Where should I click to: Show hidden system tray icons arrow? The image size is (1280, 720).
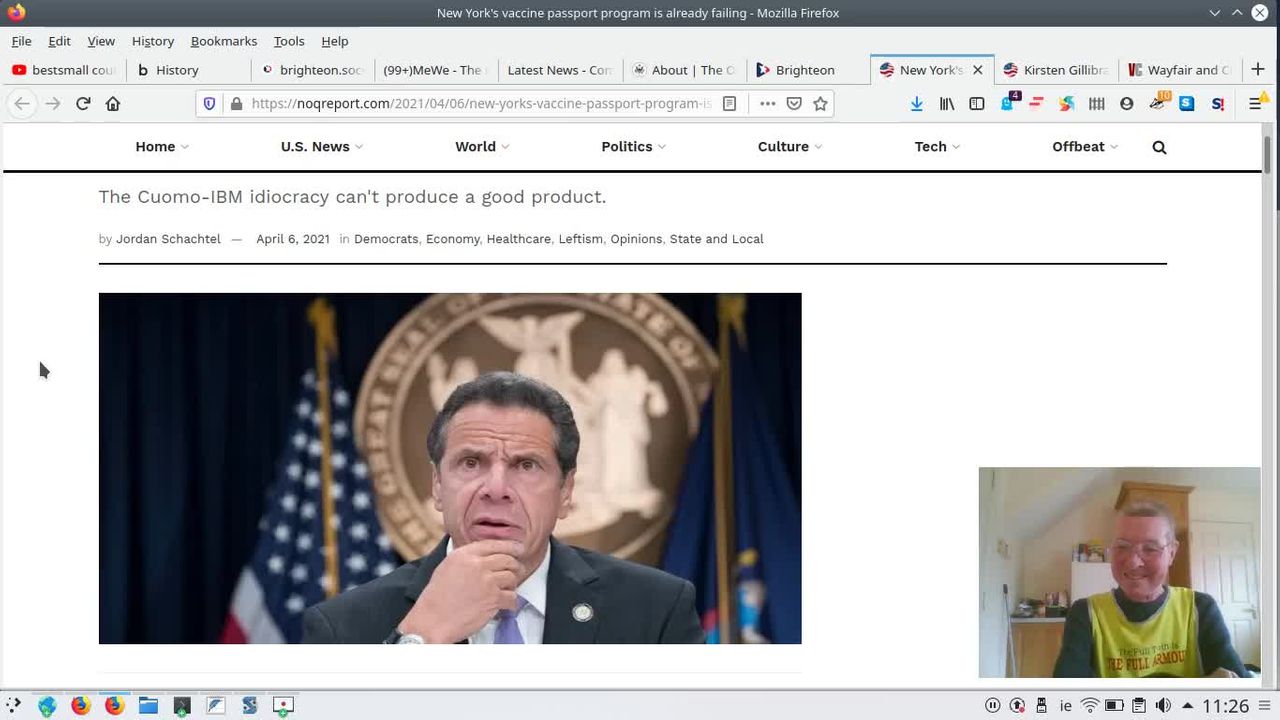tap(1188, 705)
